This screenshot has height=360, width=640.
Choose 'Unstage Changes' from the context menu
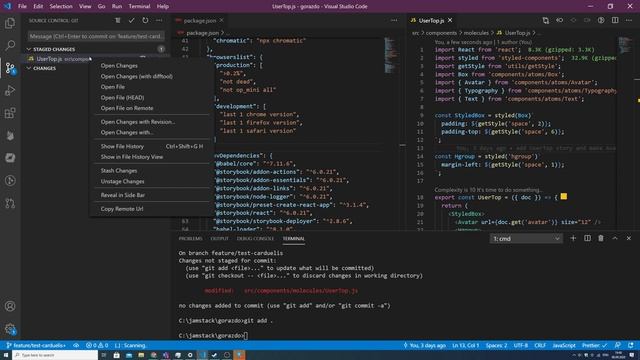(x=122, y=181)
